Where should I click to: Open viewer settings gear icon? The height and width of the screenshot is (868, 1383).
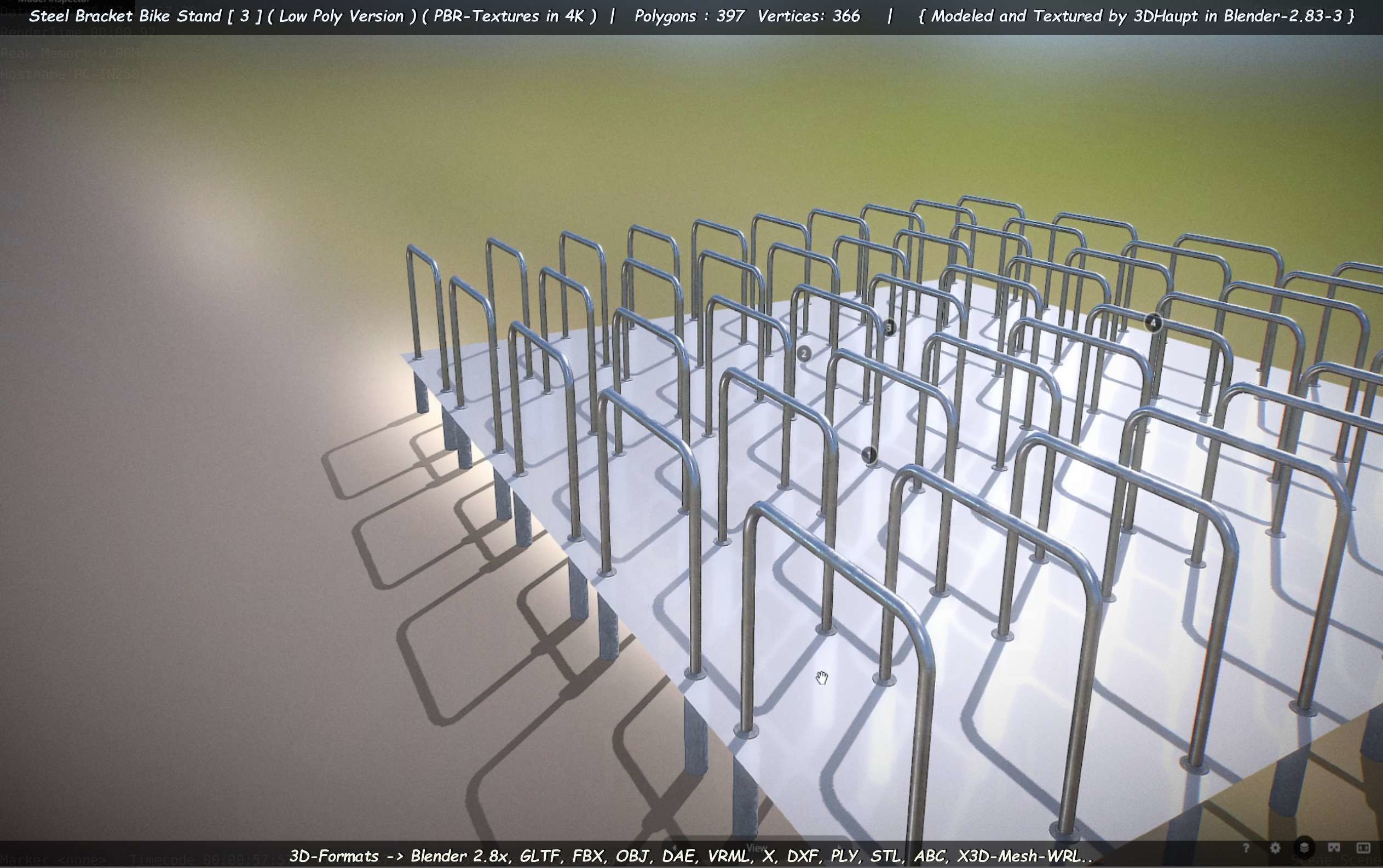click(x=1275, y=848)
